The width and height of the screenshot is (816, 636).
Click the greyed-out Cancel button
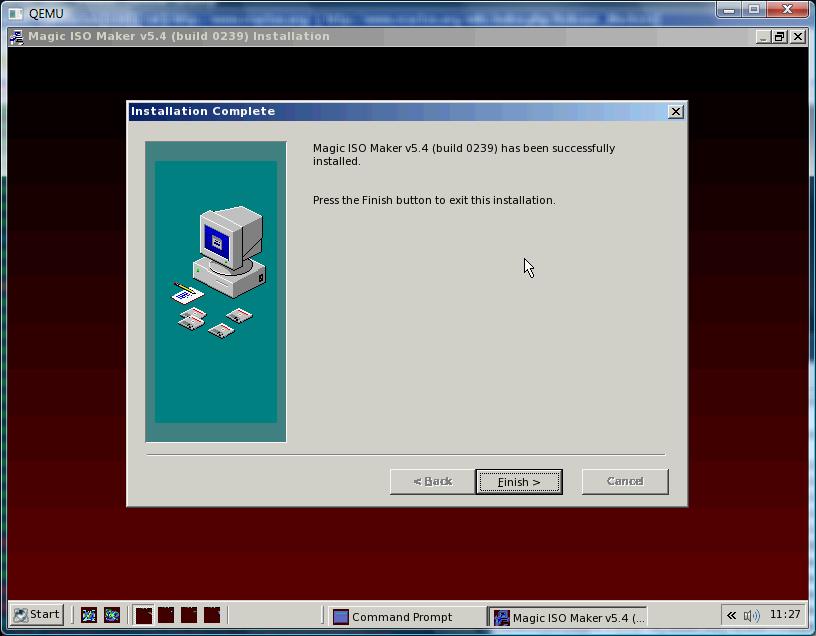coord(625,481)
